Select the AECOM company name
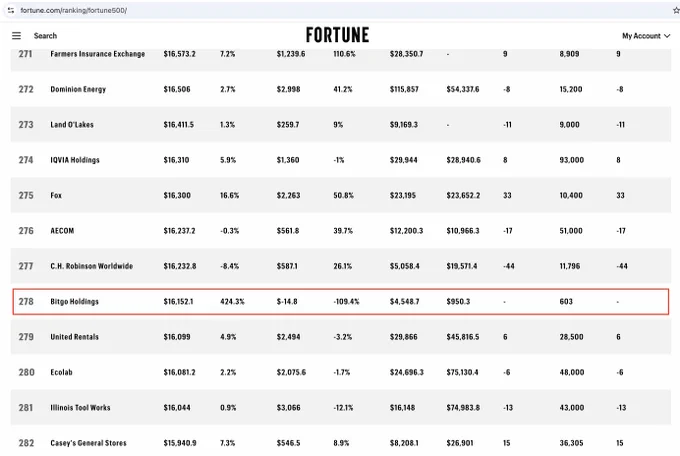The image size is (680, 456). click(x=62, y=231)
